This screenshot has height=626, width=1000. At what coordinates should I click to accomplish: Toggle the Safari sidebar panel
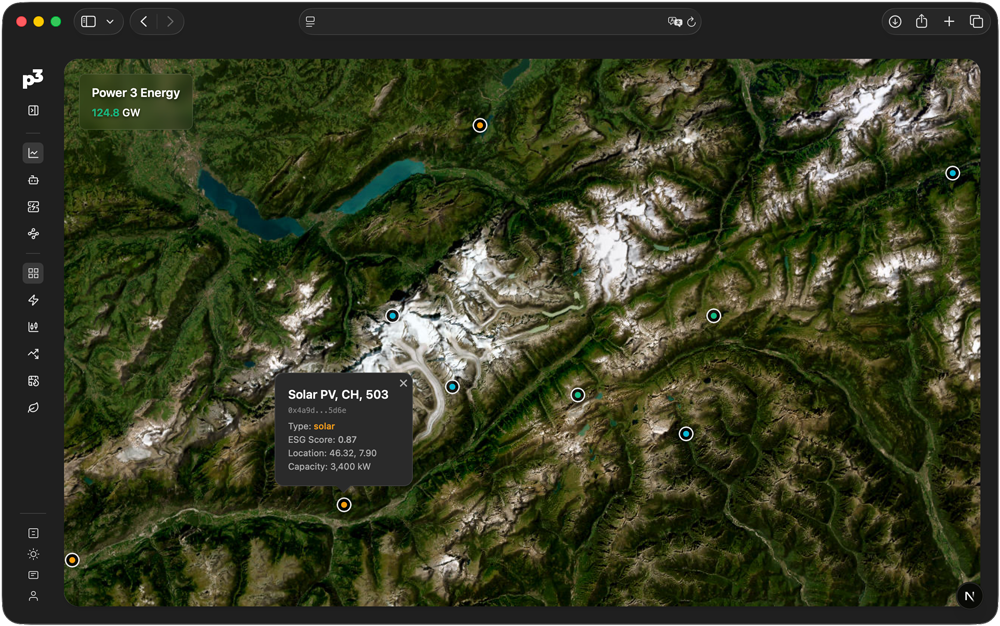pos(88,21)
